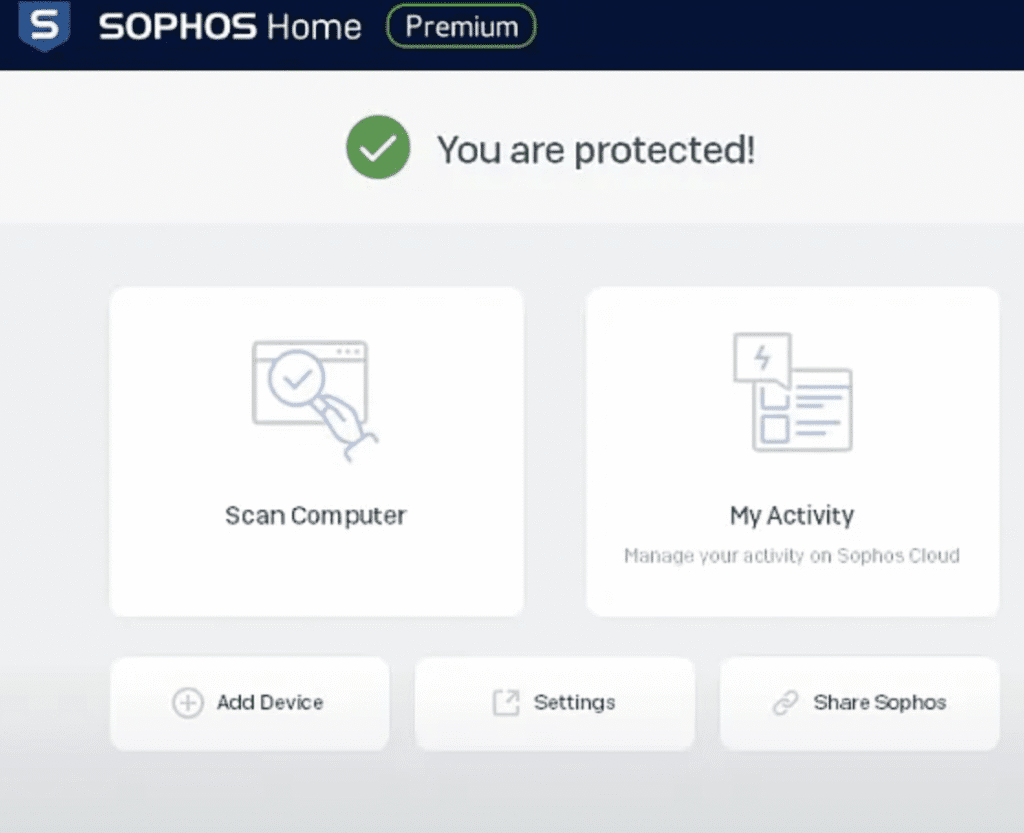The height and width of the screenshot is (833, 1024).
Task: Select the Premium badge in the header
Action: (461, 27)
